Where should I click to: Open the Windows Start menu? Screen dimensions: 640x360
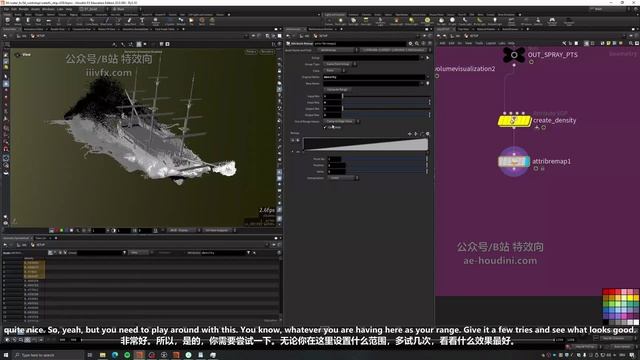click(x=6, y=355)
